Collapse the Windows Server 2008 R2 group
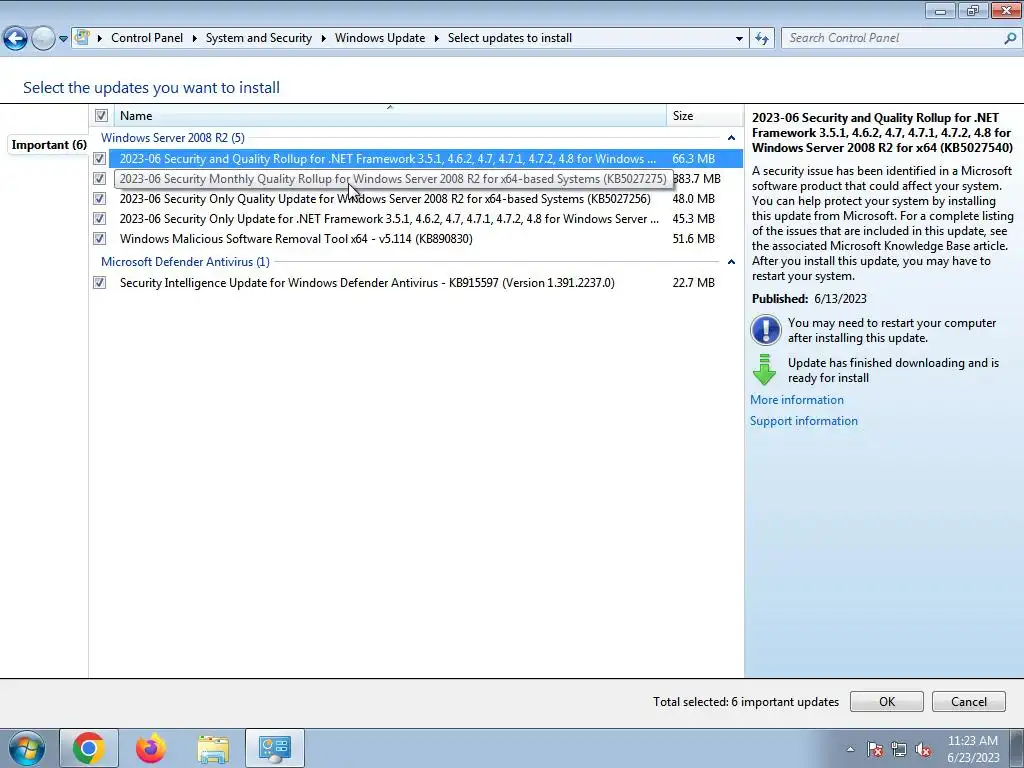This screenshot has width=1024, height=768. 731,138
